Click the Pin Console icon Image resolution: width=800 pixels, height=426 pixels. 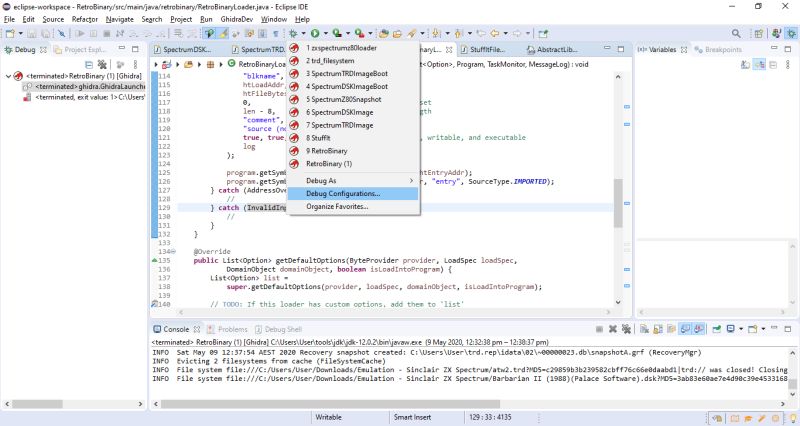pyautogui.click(x=717, y=329)
